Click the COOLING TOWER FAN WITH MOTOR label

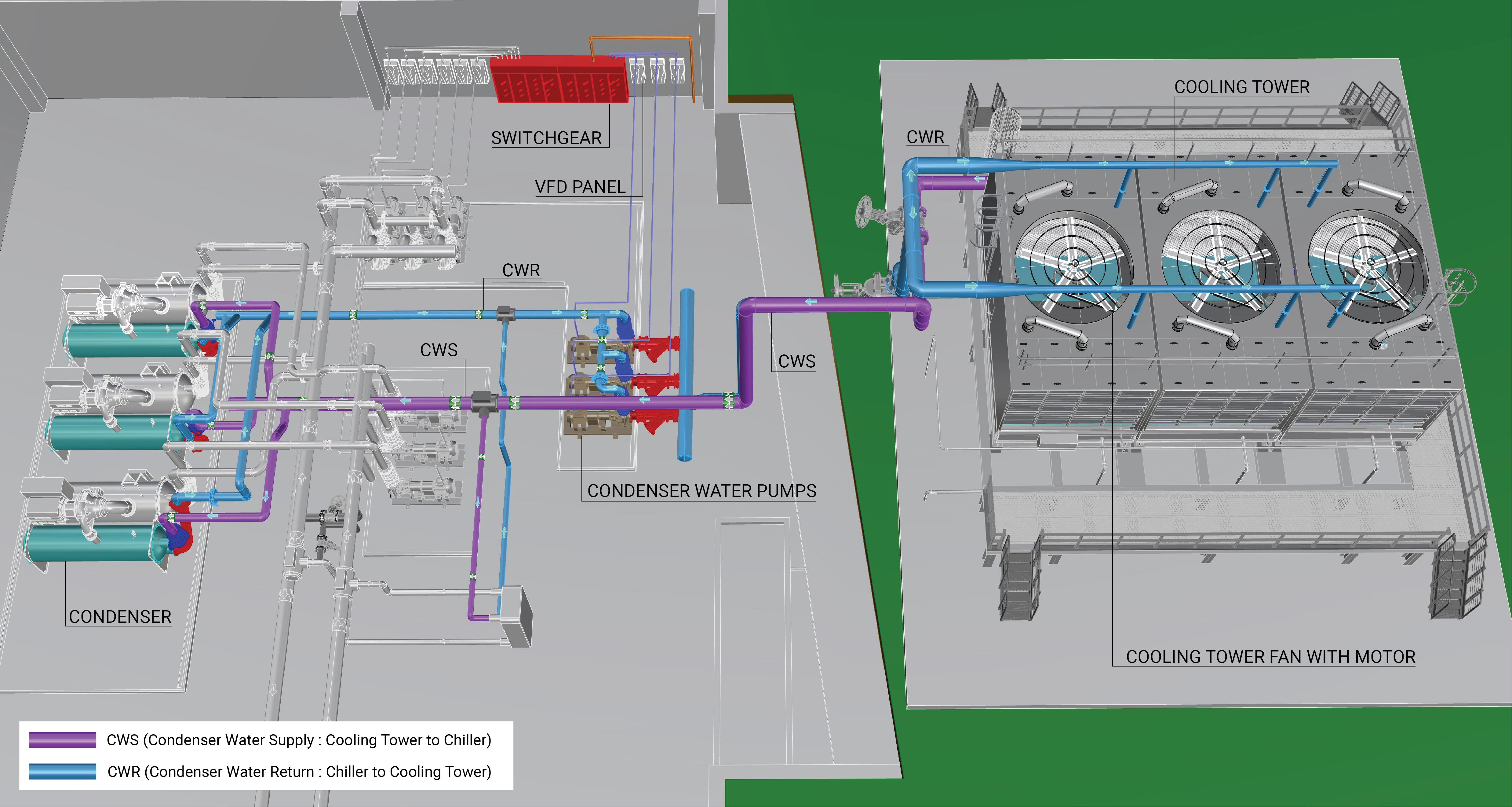pyautogui.click(x=1270, y=657)
